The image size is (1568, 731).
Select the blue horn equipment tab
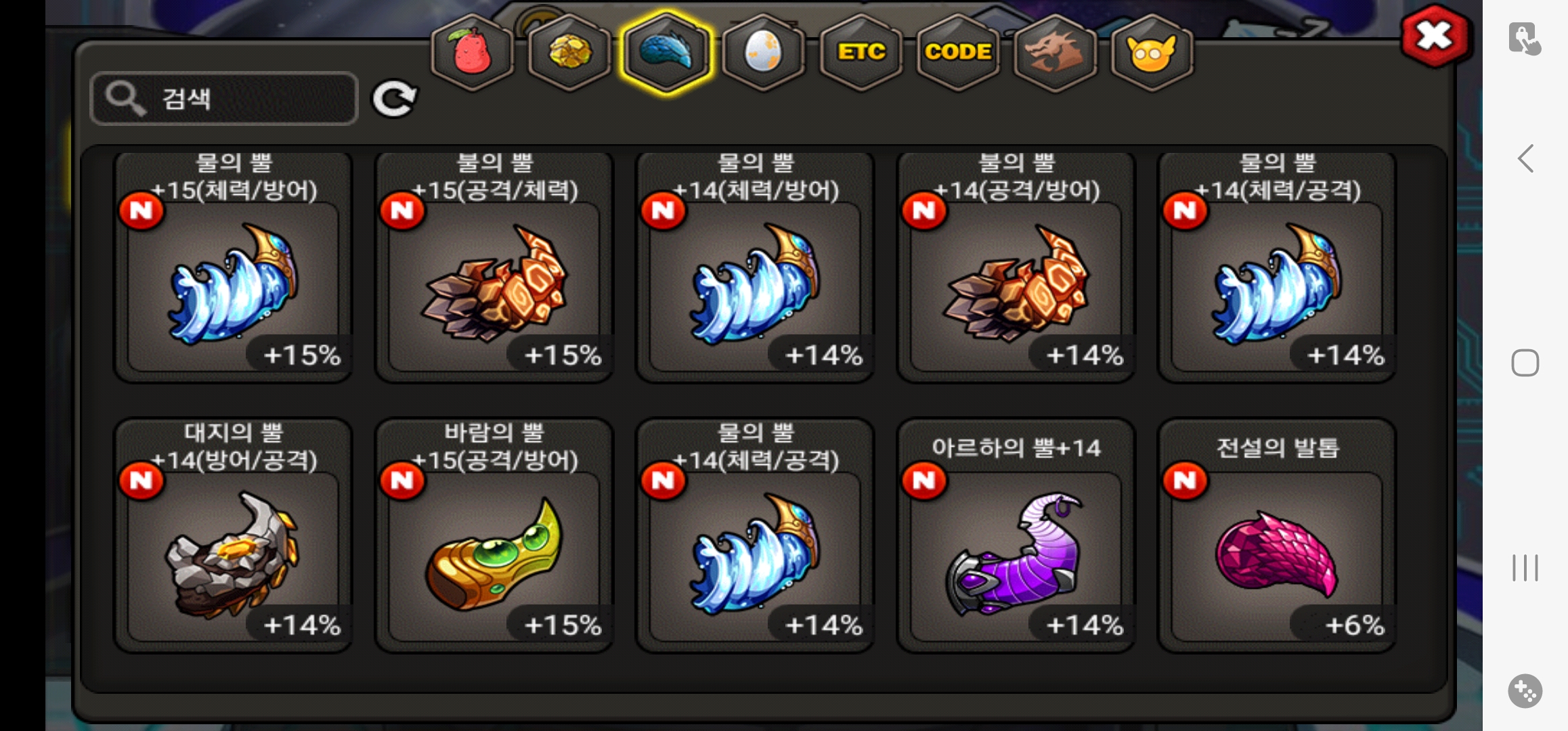tap(667, 52)
